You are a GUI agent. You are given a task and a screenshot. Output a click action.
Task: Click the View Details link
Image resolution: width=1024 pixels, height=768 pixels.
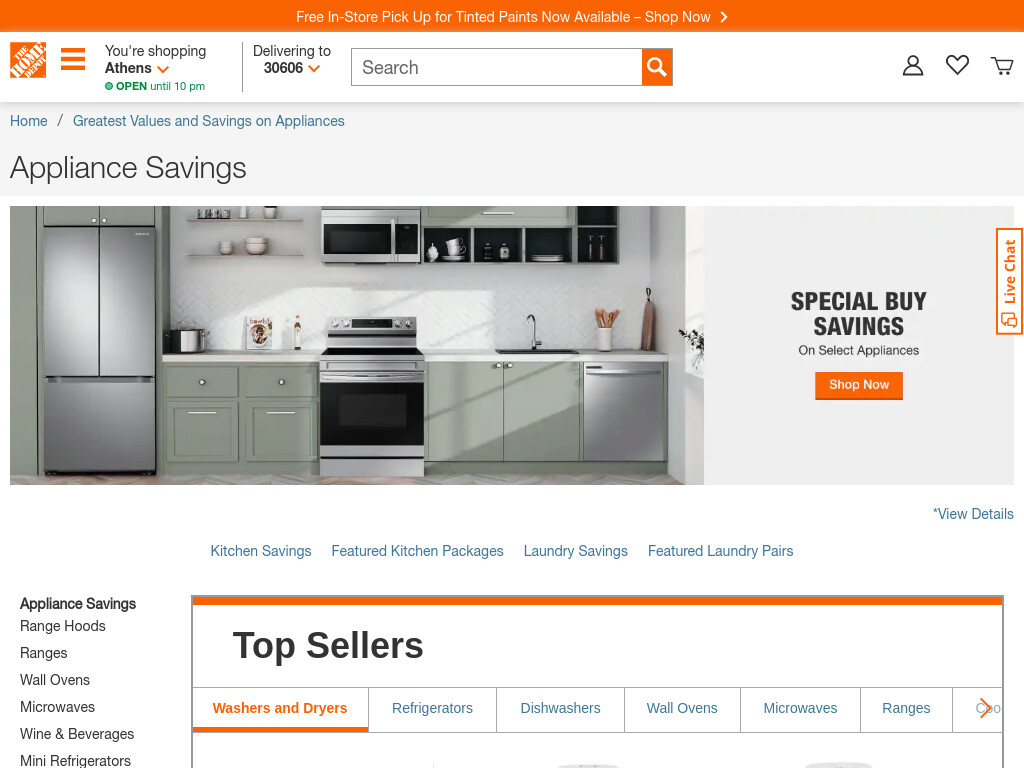click(x=973, y=514)
